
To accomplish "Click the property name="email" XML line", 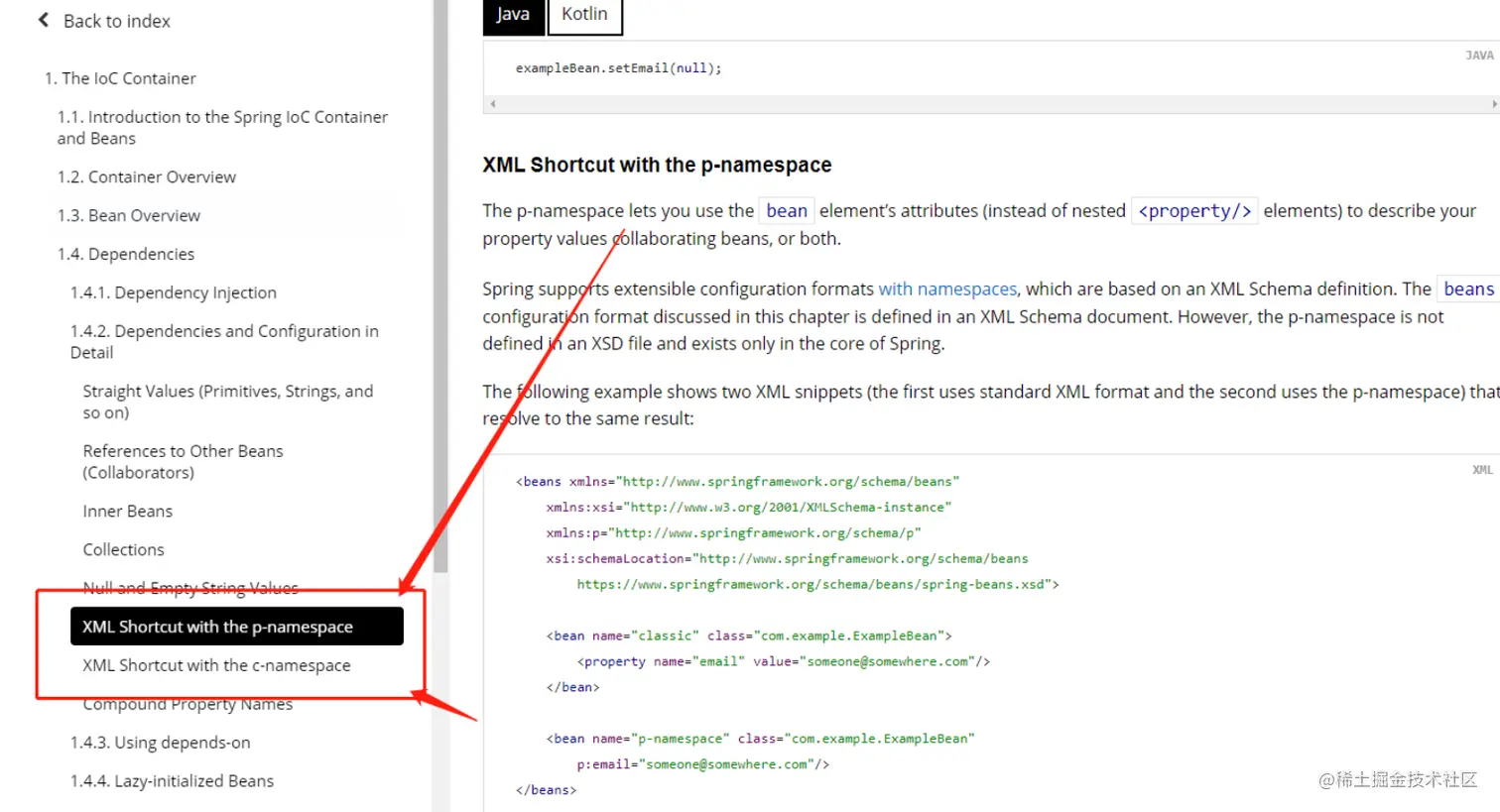I will click(783, 661).
